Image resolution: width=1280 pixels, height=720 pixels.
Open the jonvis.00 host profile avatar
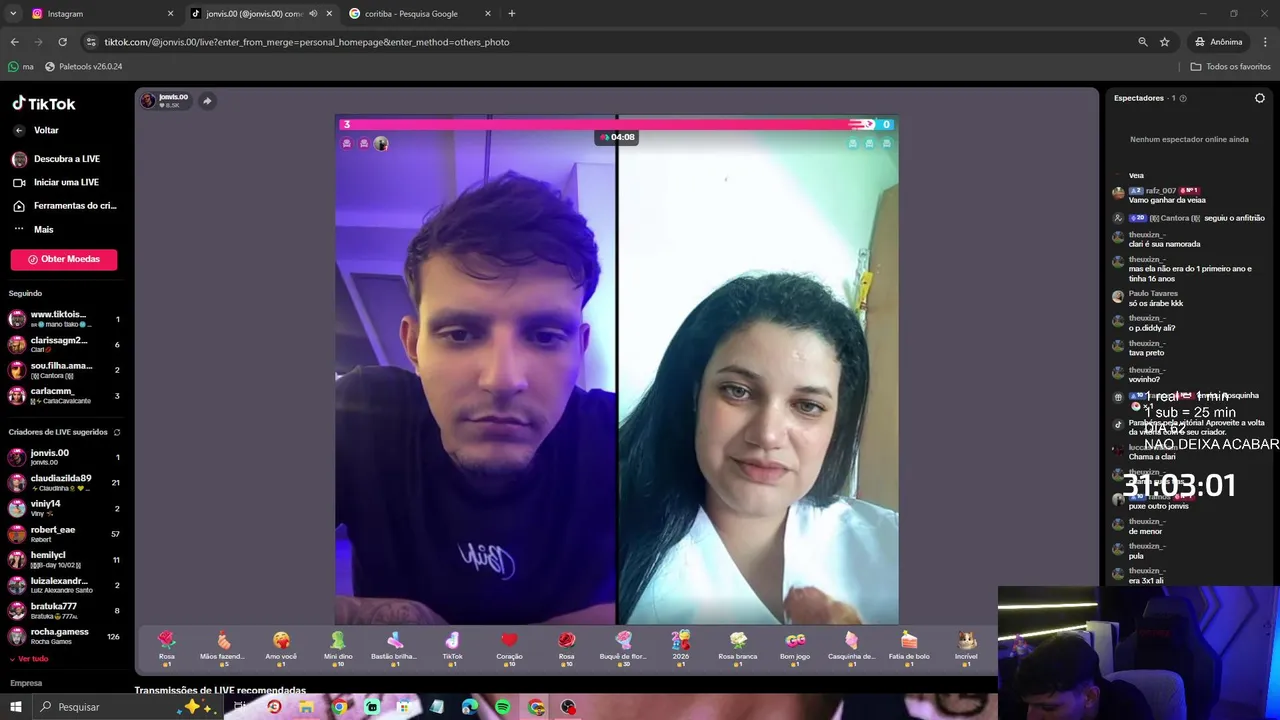[x=148, y=100]
